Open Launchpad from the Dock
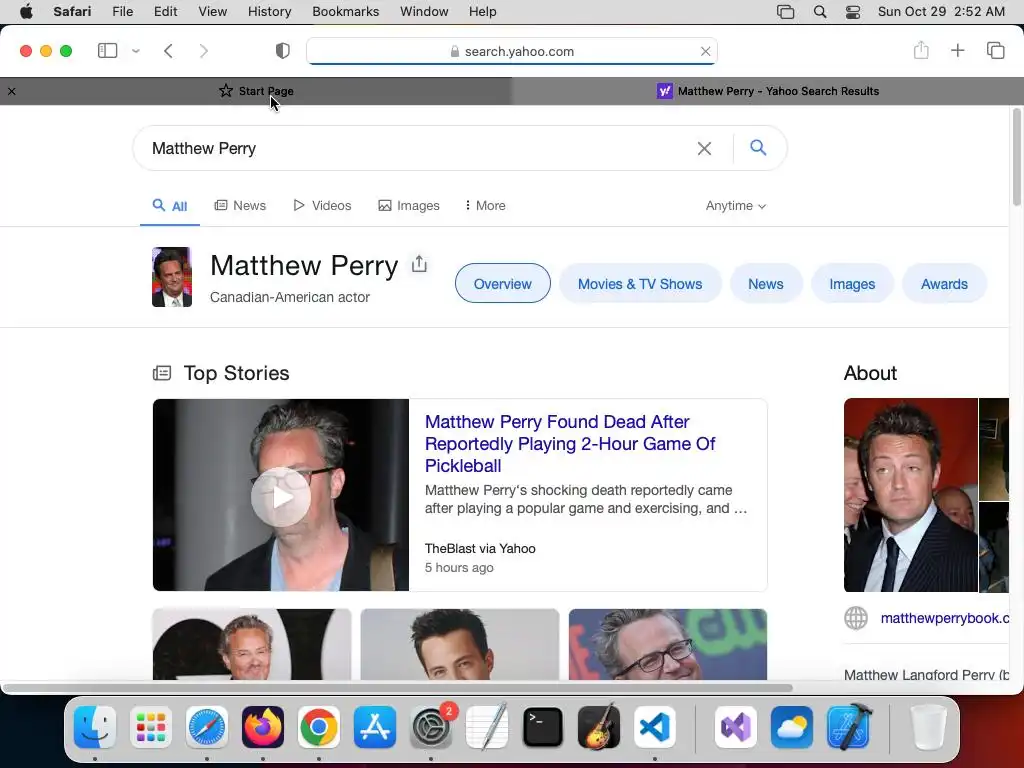 click(x=151, y=727)
